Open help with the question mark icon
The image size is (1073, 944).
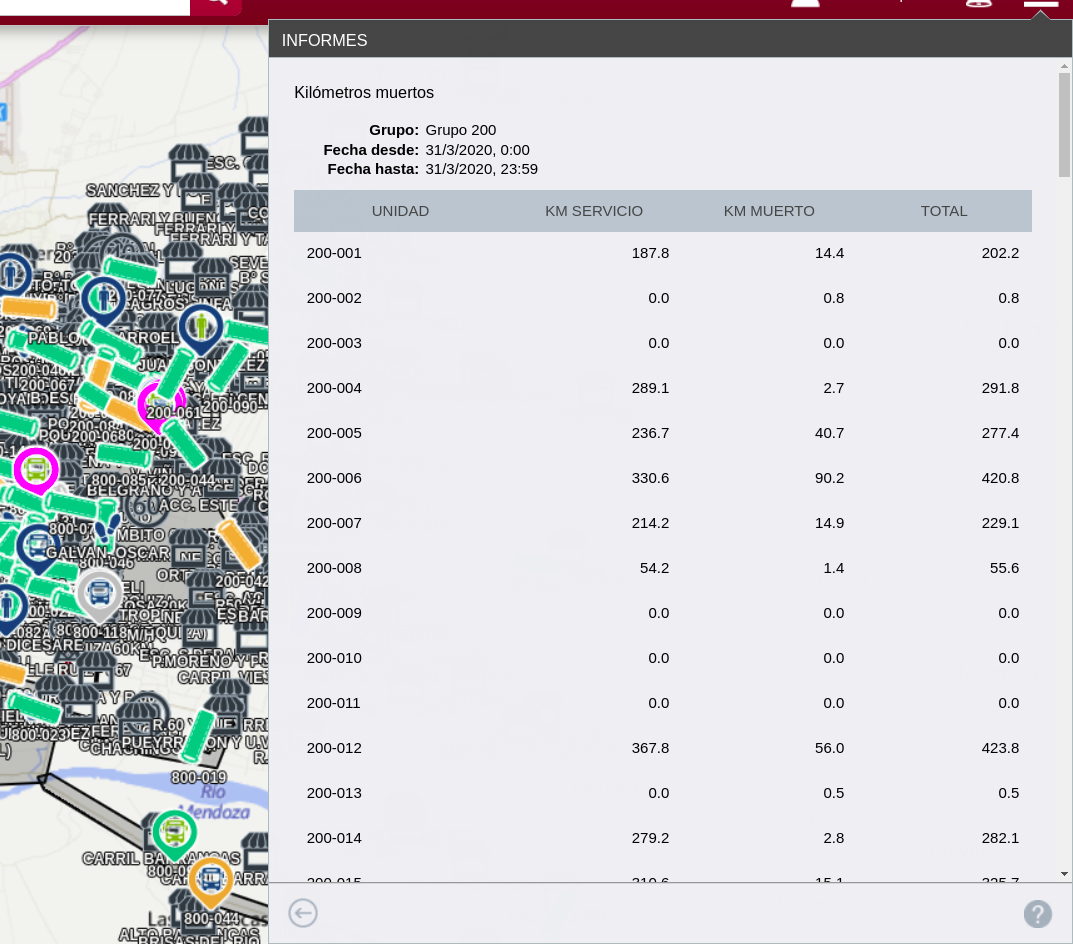tap(1037, 913)
